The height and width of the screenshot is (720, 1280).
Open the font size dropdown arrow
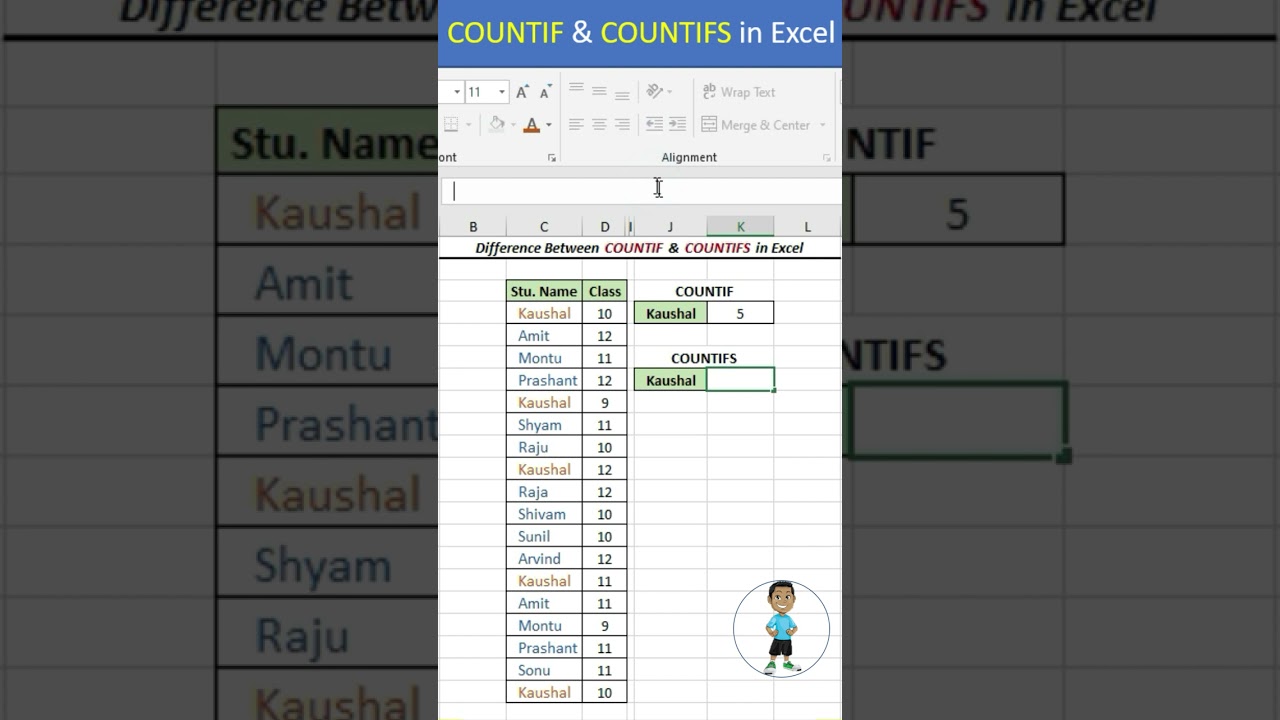coord(502,92)
